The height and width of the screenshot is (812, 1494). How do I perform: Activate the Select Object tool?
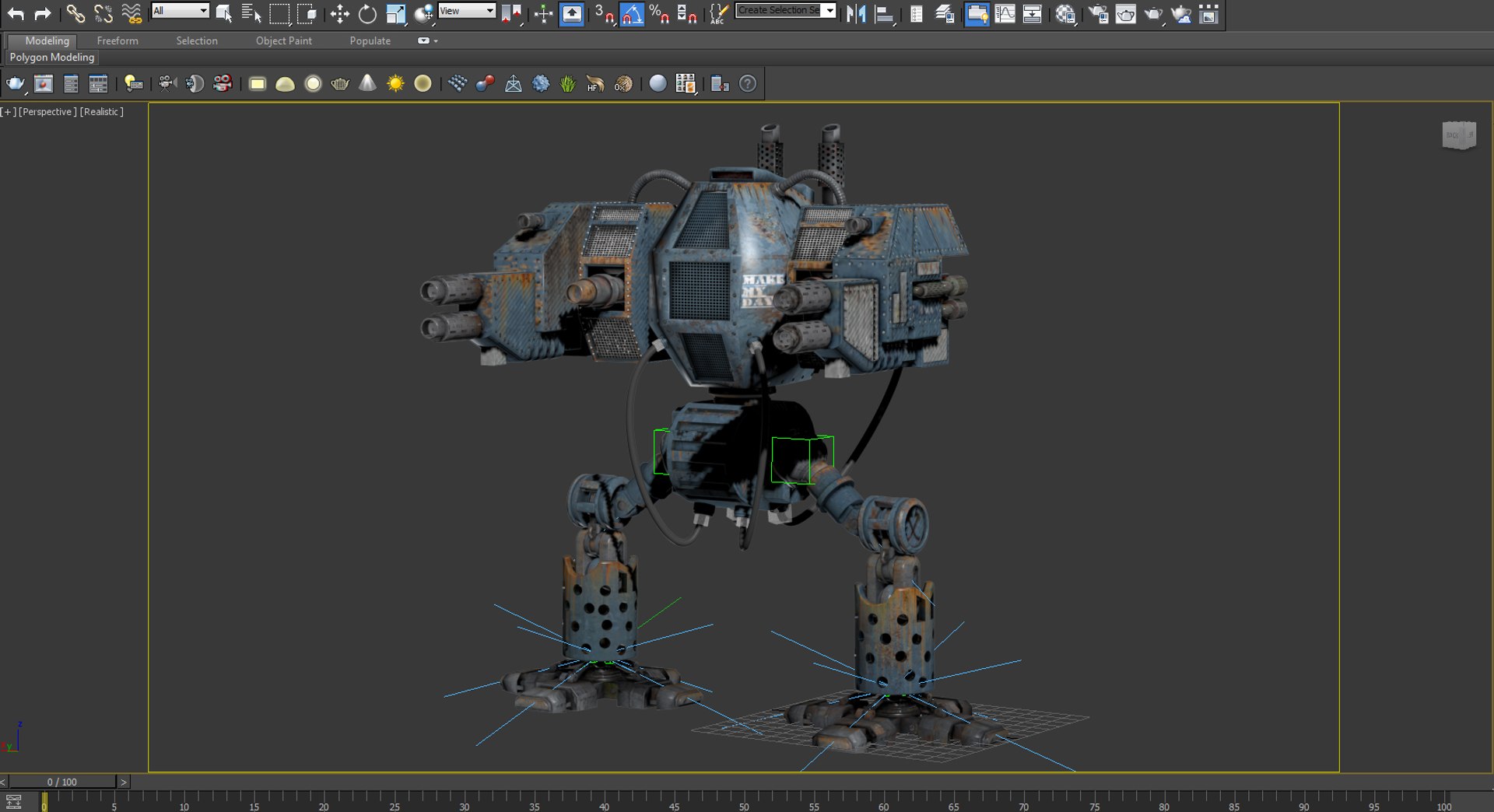tap(224, 13)
